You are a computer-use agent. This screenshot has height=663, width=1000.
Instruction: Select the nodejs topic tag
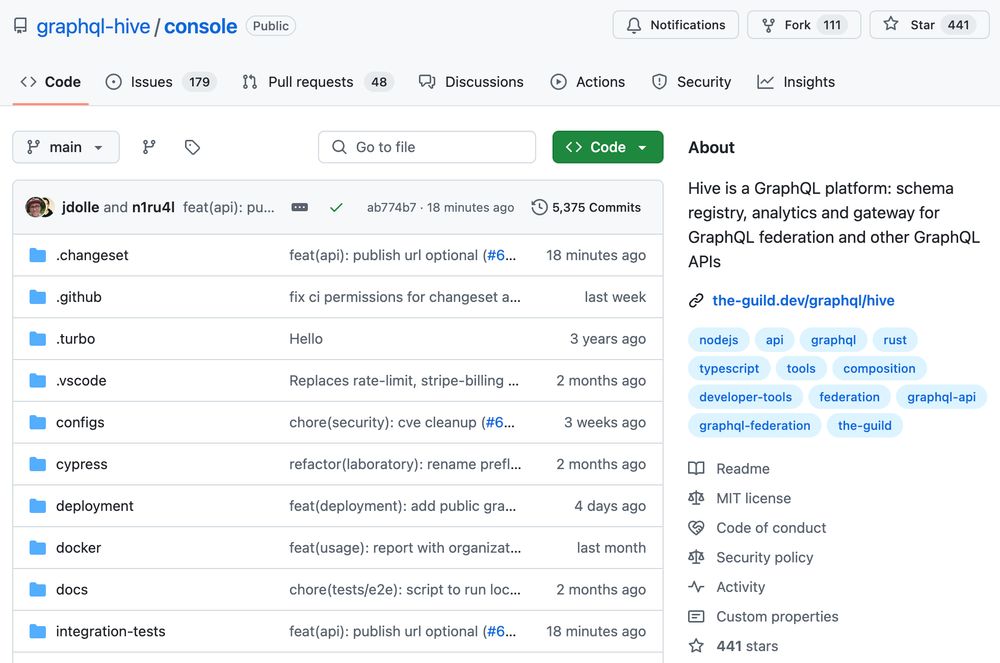click(718, 340)
